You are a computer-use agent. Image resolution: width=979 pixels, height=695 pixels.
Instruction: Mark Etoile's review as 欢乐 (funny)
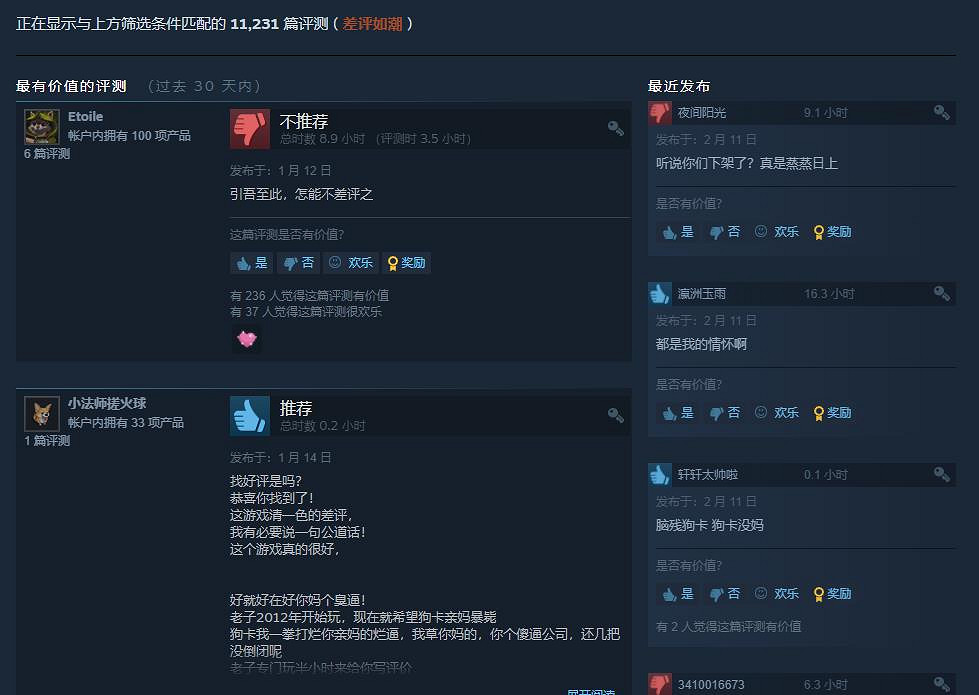pyautogui.click(x=351, y=263)
